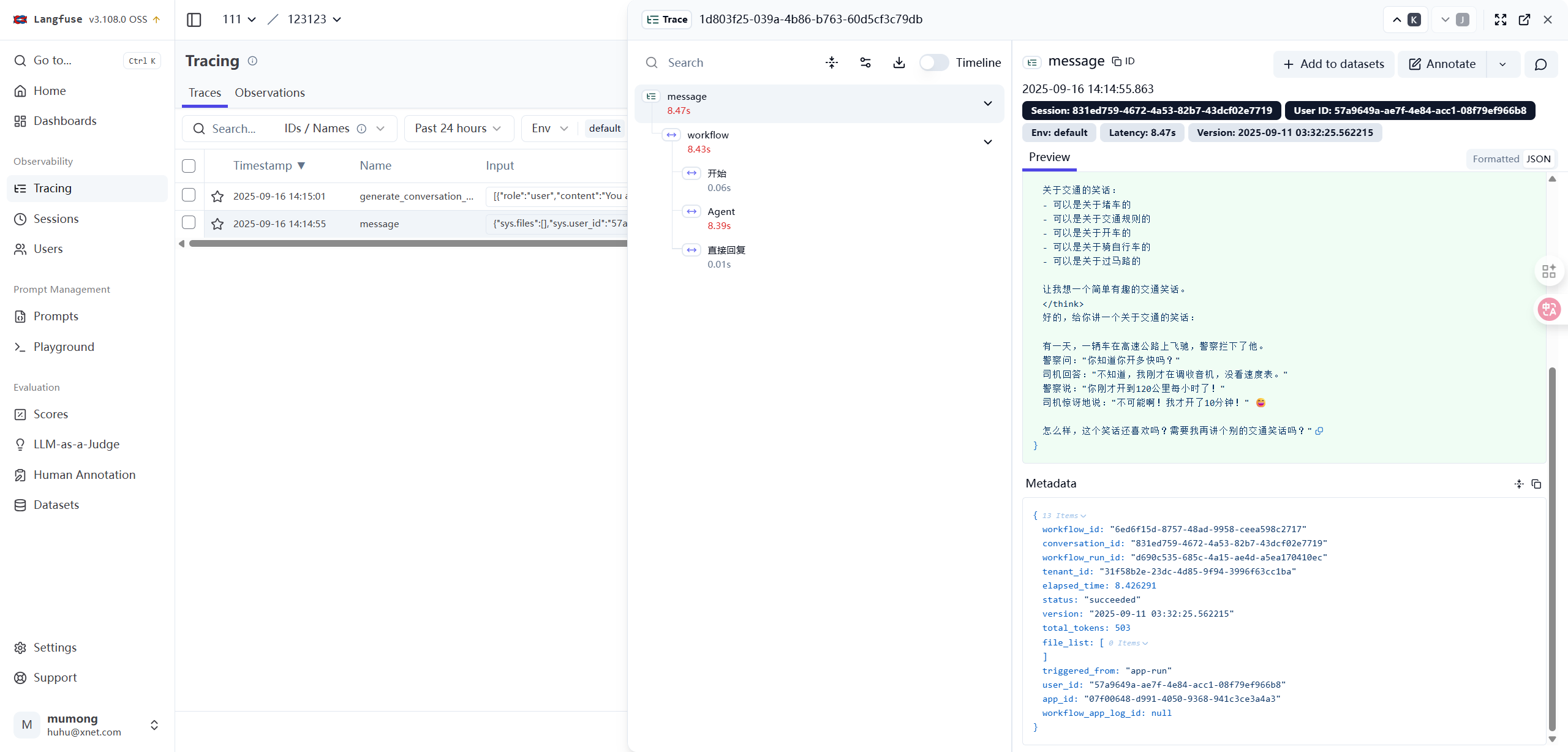Image resolution: width=1568 pixels, height=752 pixels.
Task: Click the download trace icon
Action: 899,62
